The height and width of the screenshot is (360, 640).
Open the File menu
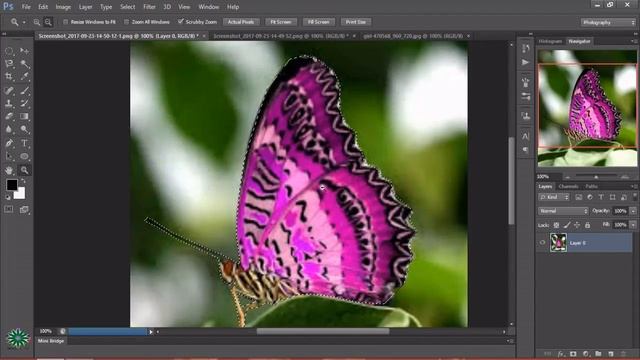point(26,7)
